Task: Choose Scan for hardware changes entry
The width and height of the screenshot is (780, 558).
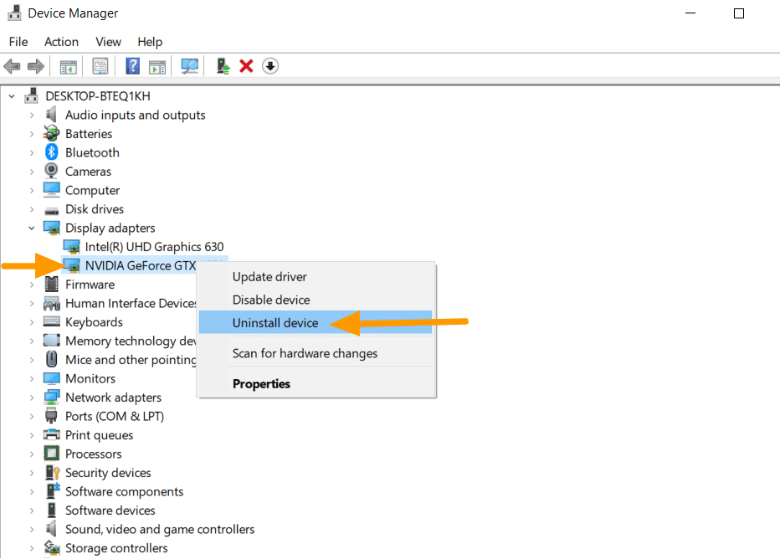Action: (317, 353)
